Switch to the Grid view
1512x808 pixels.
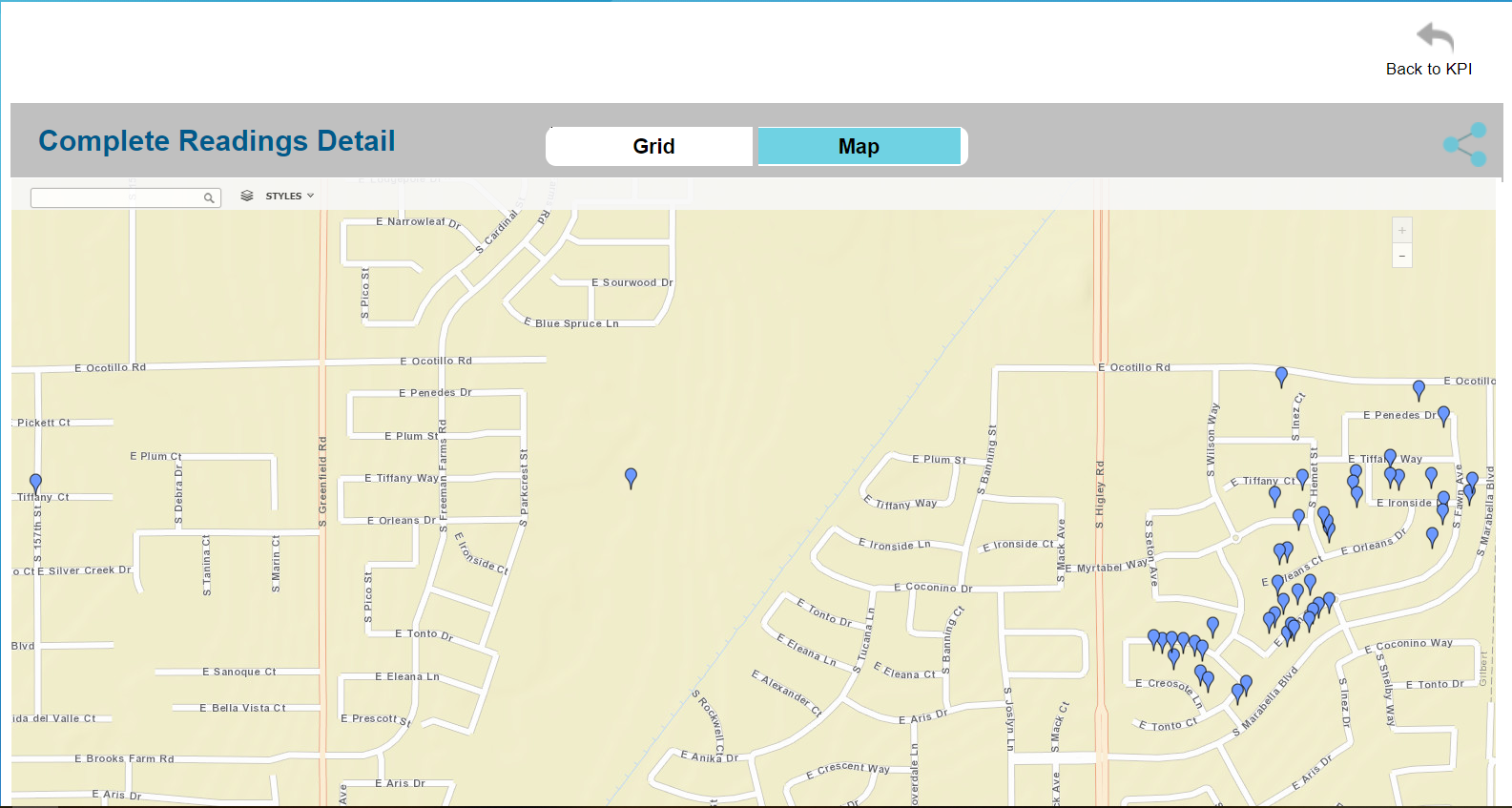[x=652, y=147]
